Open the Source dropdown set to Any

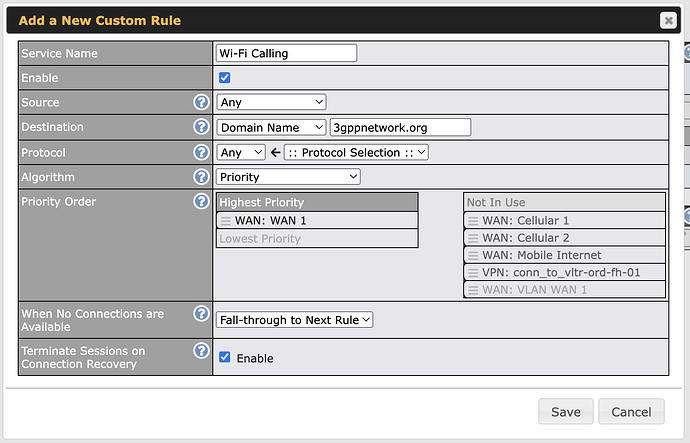pos(271,102)
